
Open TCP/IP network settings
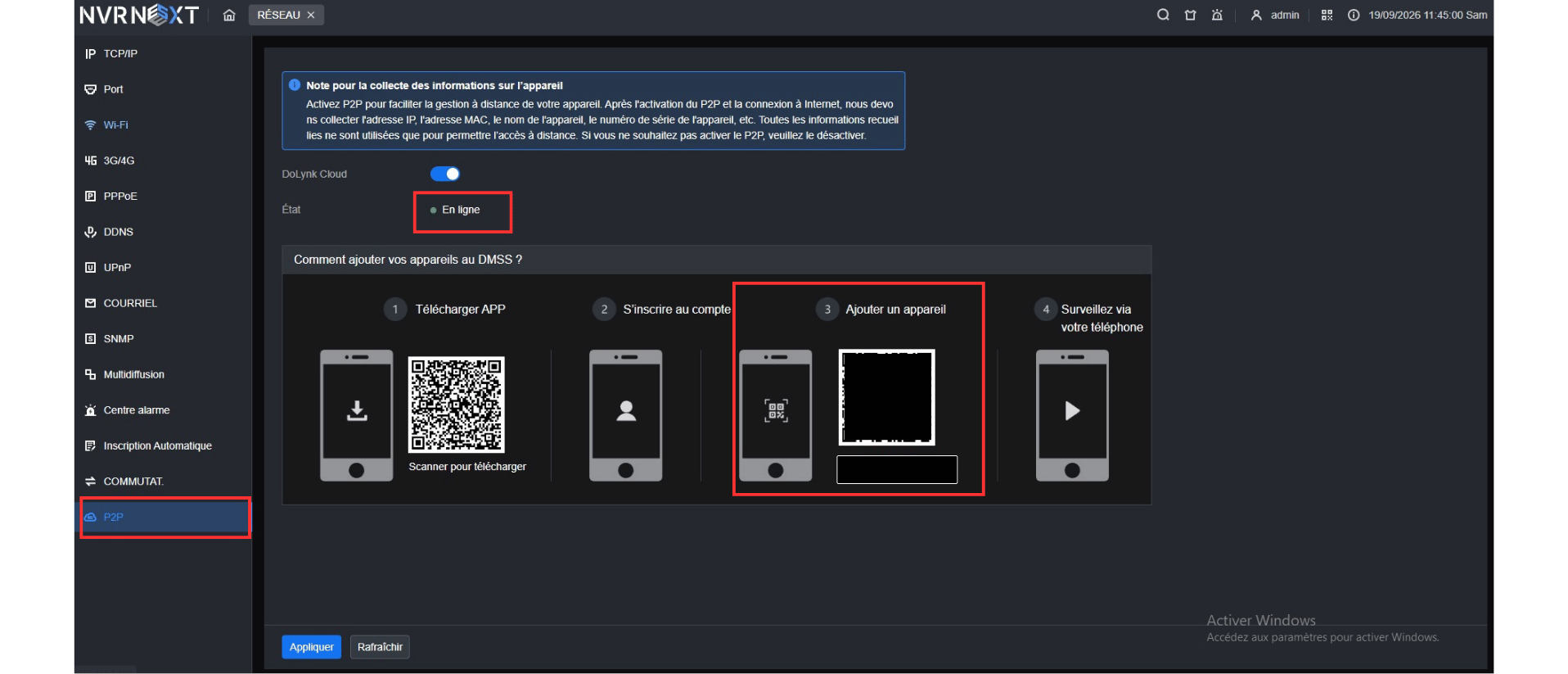[164, 53]
